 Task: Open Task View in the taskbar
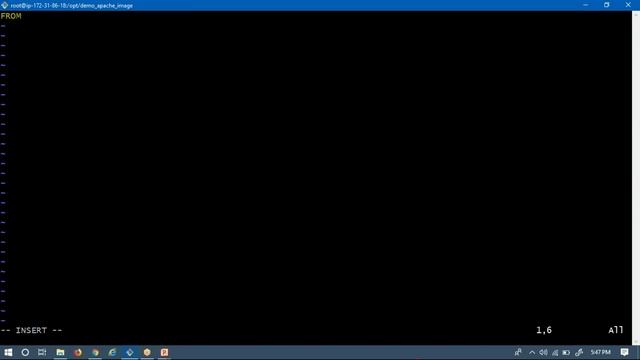click(42, 352)
